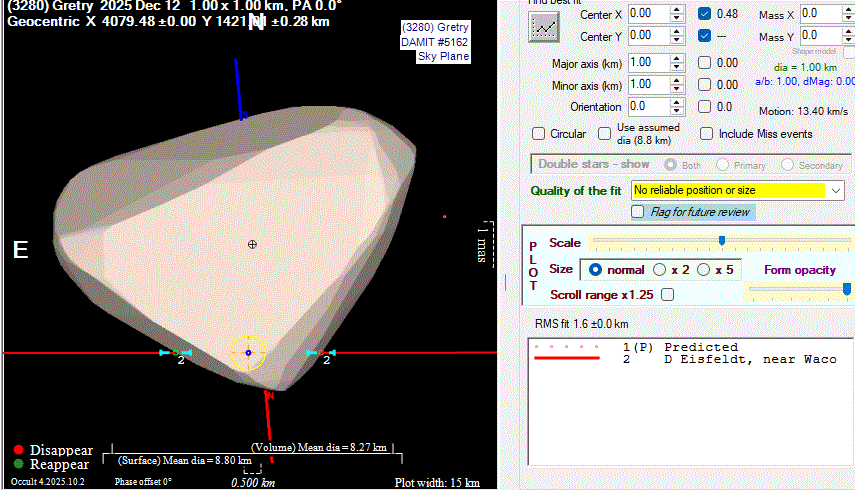Screen dimensions: 857x491
Task: Toggle Flag for future review
Action: [638, 212]
